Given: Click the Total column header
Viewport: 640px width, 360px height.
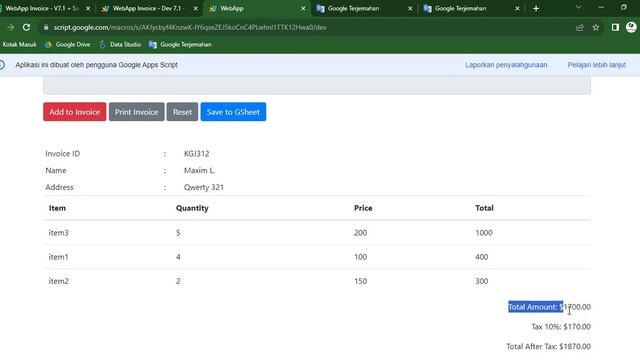Looking at the screenshot, I should (484, 208).
